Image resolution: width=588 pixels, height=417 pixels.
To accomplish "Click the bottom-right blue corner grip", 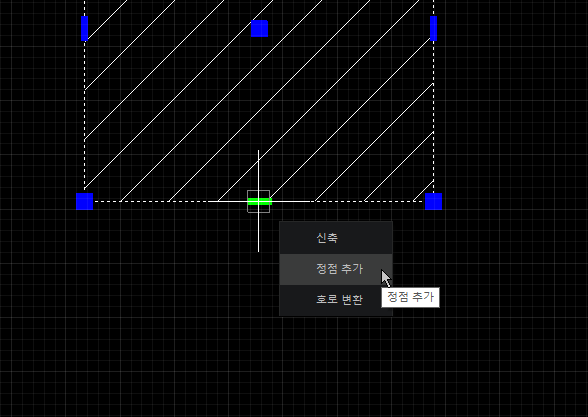I will [x=434, y=201].
